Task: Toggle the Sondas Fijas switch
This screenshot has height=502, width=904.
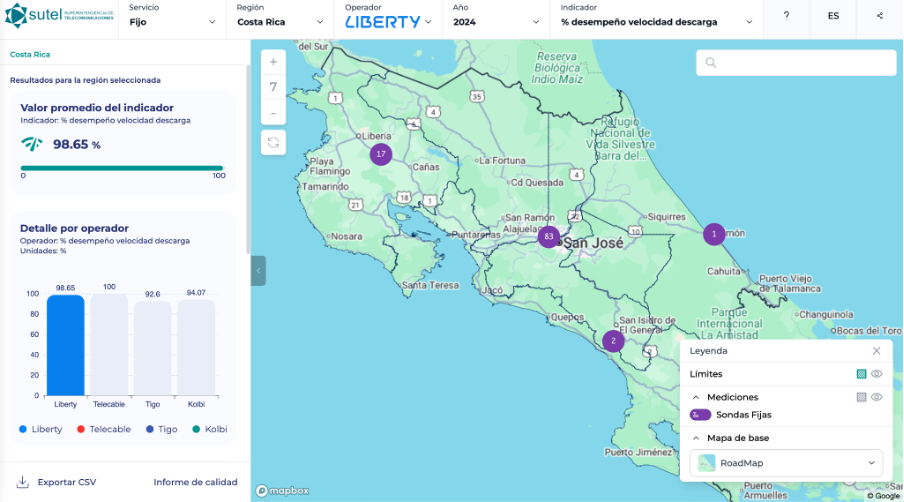Action: point(700,415)
